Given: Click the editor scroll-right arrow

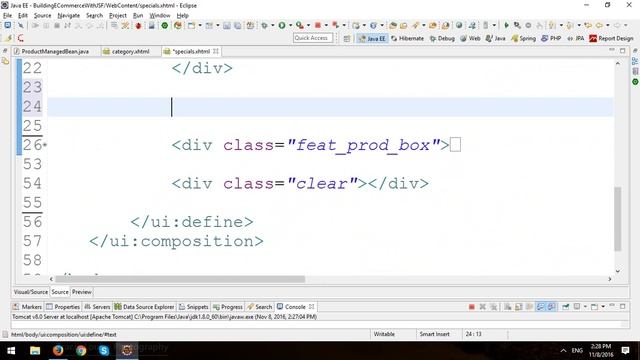Looking at the screenshot, I should tap(610, 279).
